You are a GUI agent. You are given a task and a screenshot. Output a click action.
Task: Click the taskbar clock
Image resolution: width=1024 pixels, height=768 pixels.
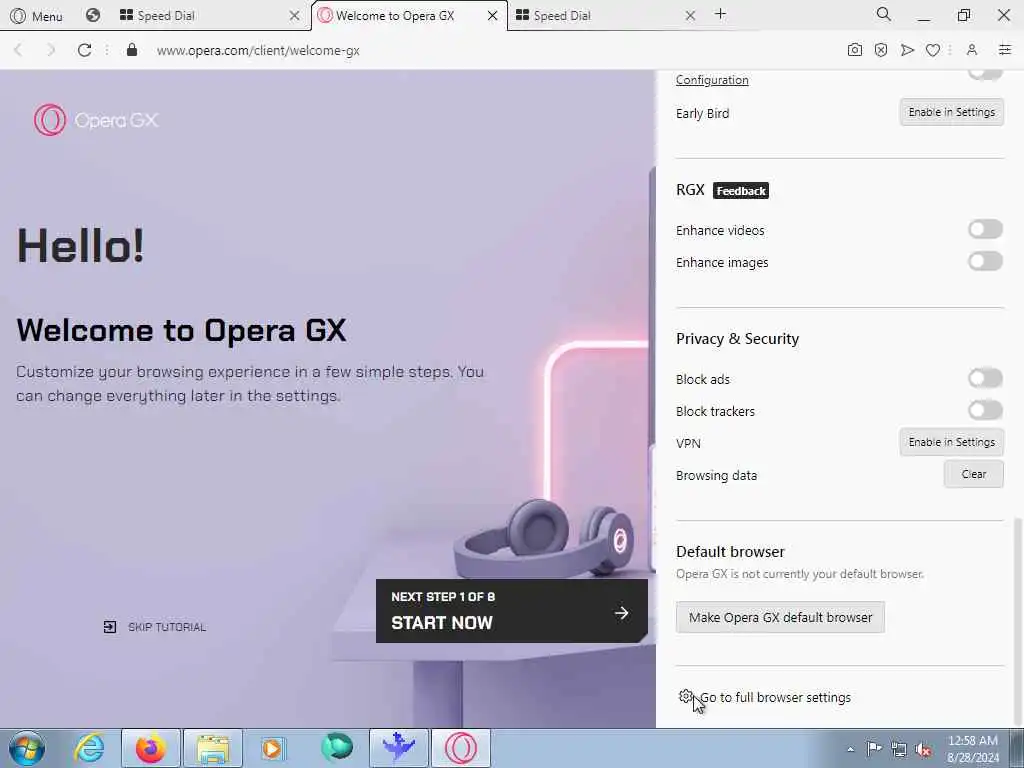click(972, 748)
